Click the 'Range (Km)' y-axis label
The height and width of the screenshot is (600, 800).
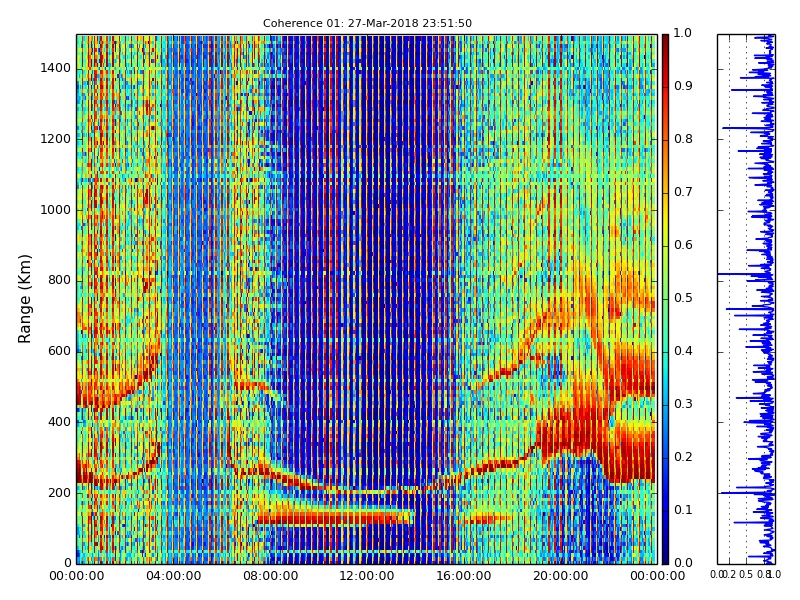(24, 299)
